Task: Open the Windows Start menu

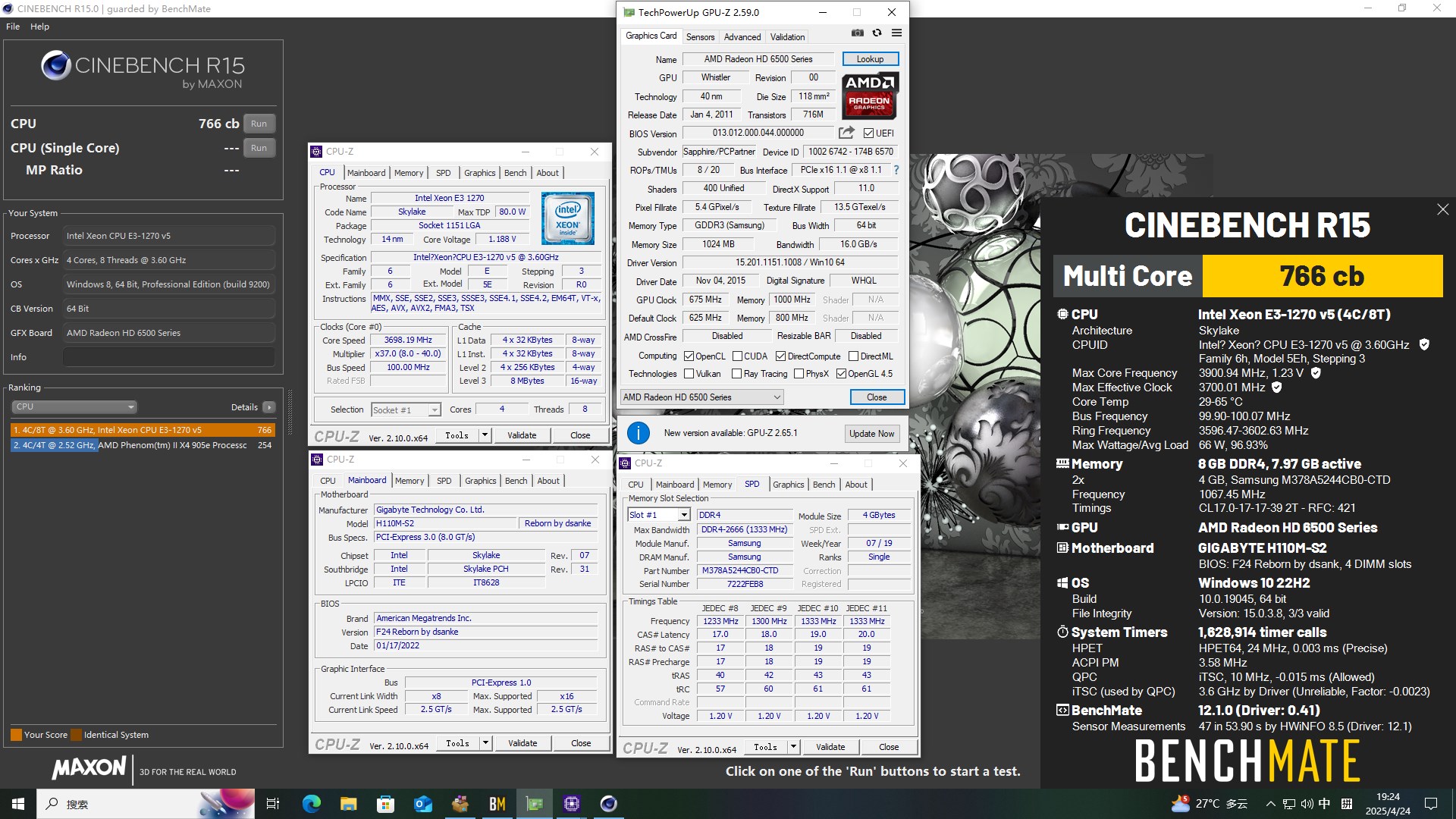Action: (x=18, y=804)
